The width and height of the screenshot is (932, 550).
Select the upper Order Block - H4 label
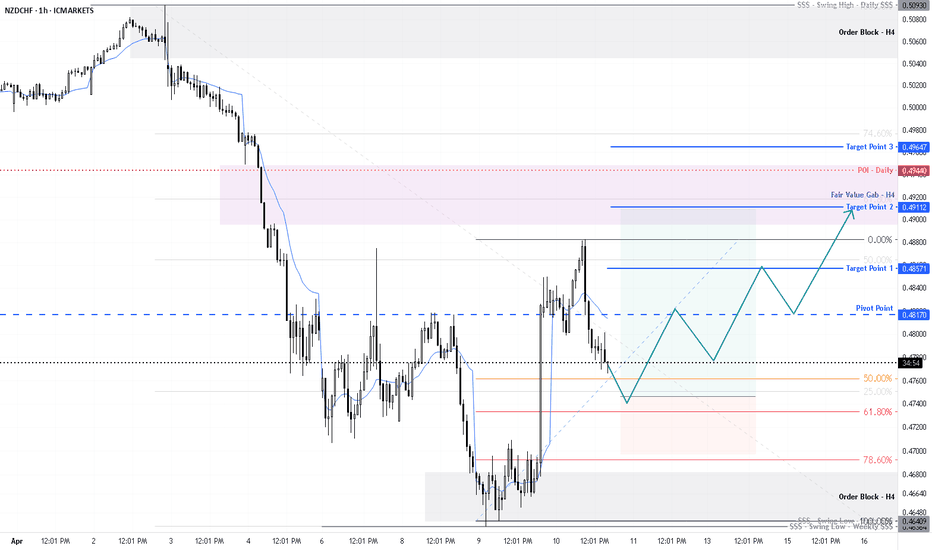click(x=866, y=32)
